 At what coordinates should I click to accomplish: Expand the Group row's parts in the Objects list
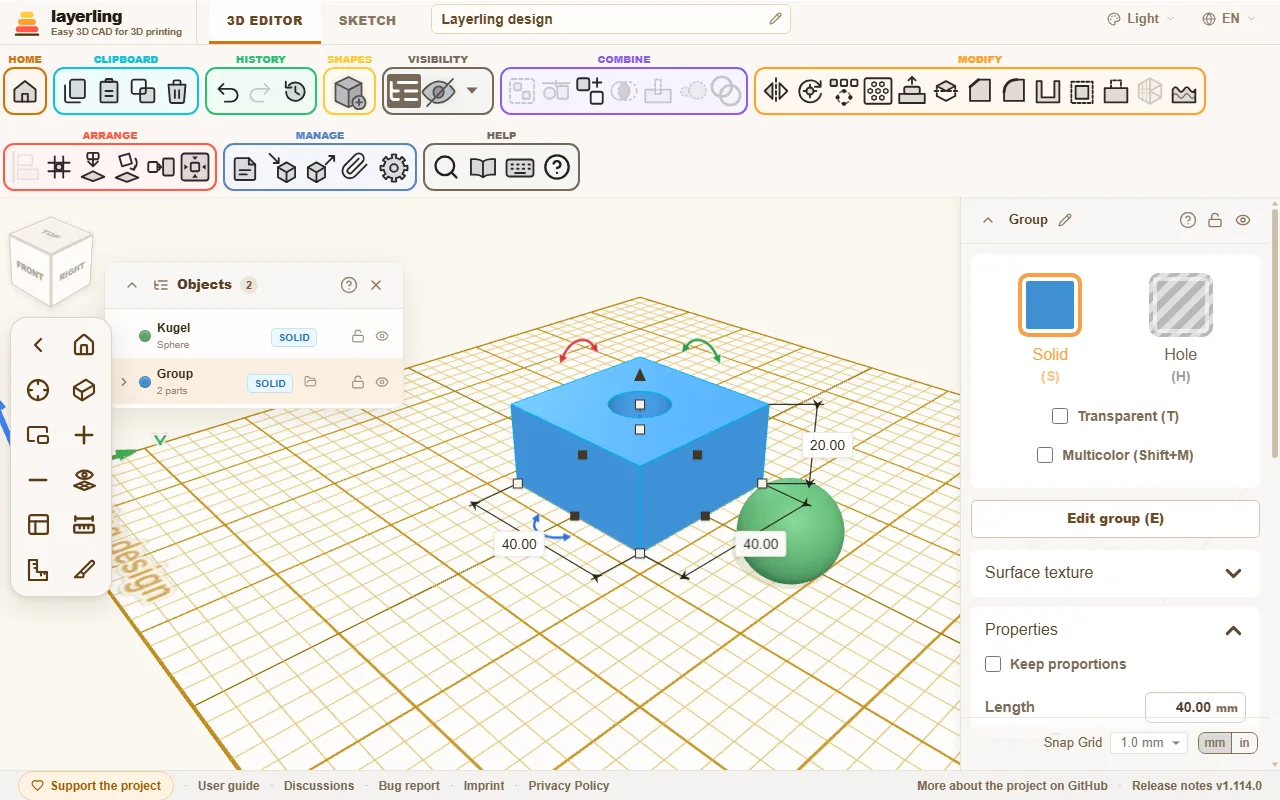click(124, 382)
